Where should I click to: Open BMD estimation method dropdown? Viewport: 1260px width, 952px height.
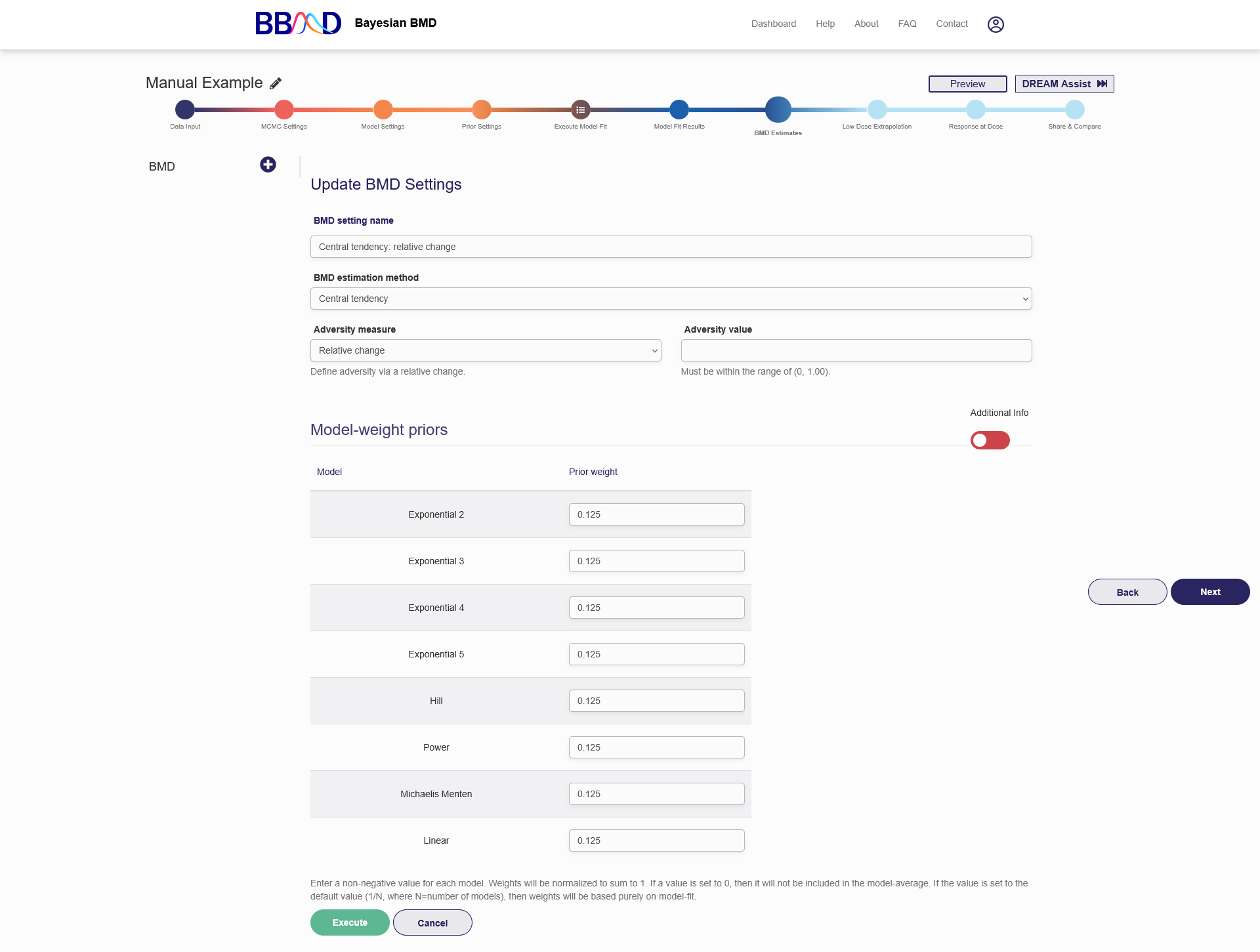(671, 299)
